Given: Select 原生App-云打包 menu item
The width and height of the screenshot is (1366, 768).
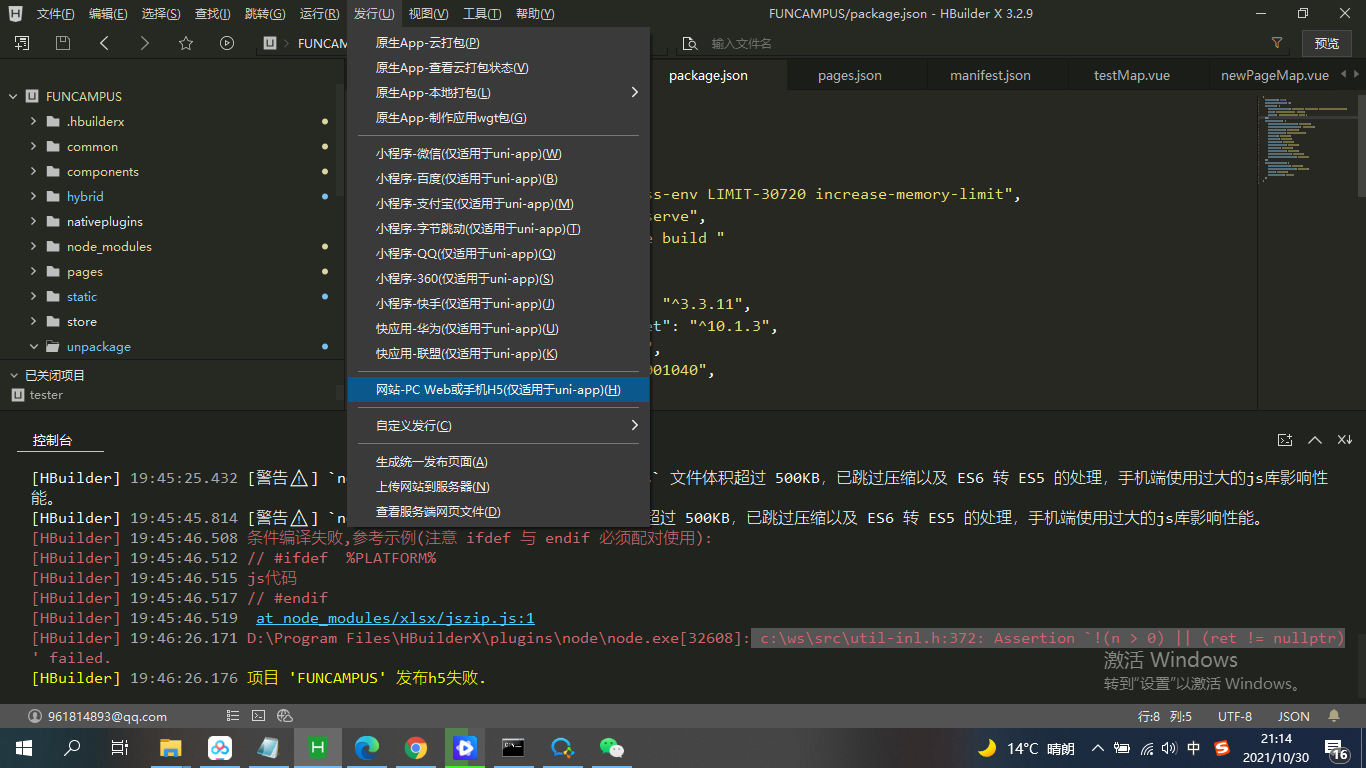Looking at the screenshot, I should [498, 43].
